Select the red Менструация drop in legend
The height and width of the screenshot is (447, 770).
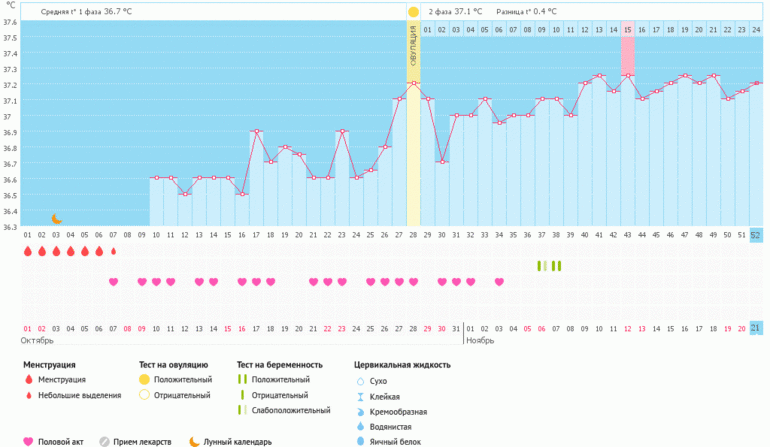28,380
